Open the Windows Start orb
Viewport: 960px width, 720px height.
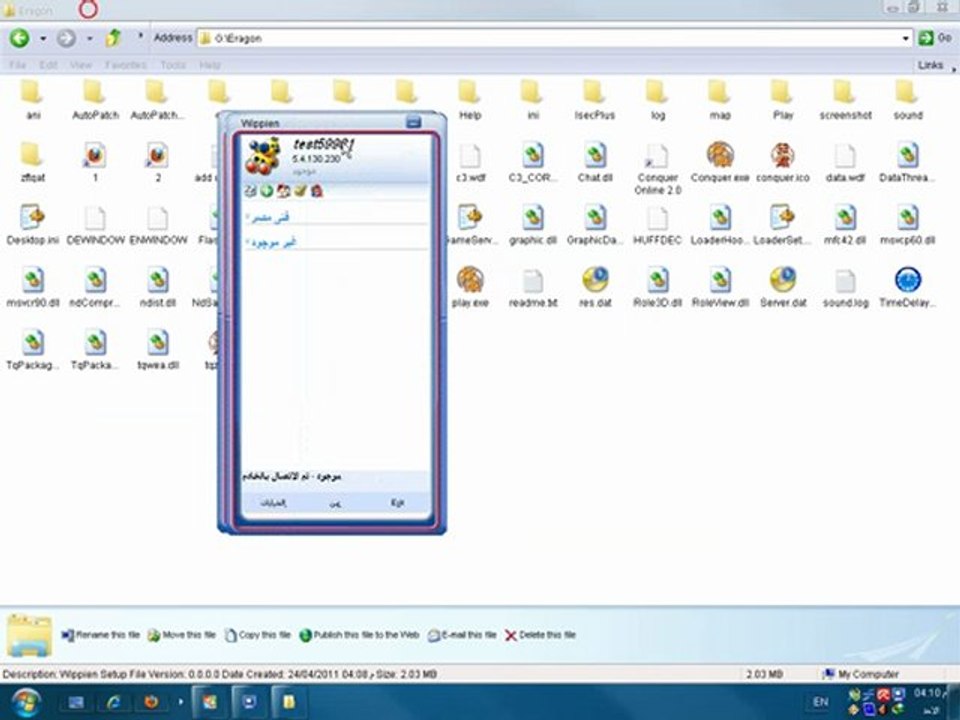pos(24,702)
